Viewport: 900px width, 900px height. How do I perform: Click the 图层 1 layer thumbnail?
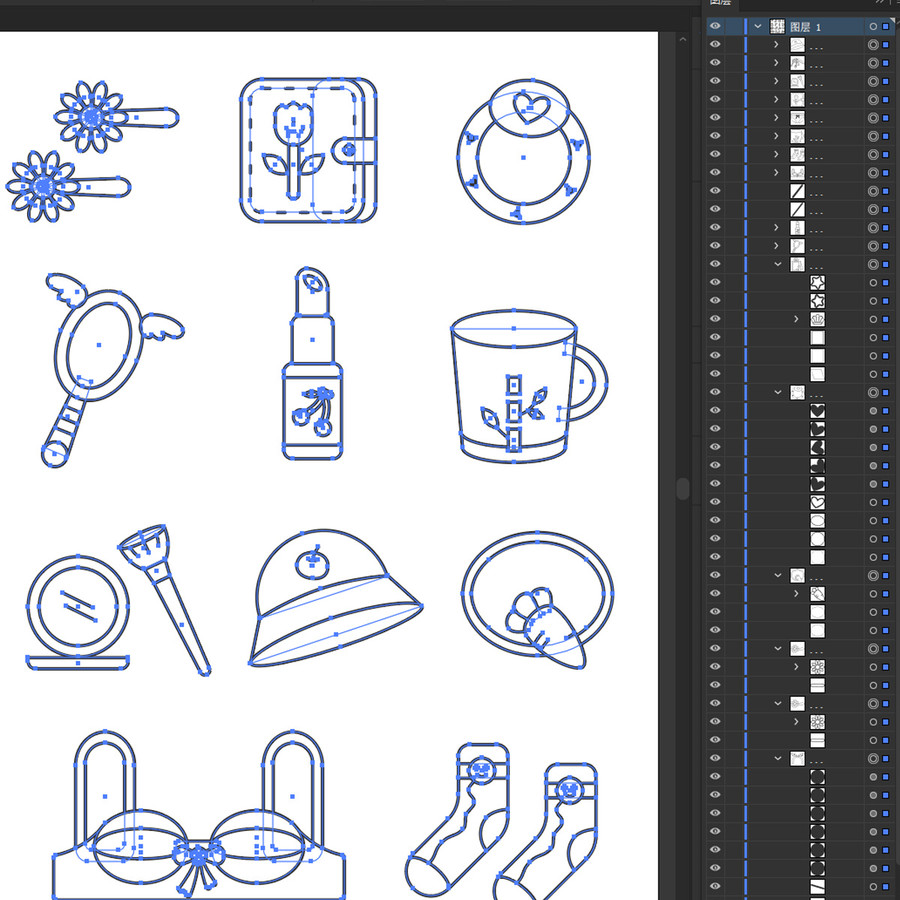(x=777, y=26)
